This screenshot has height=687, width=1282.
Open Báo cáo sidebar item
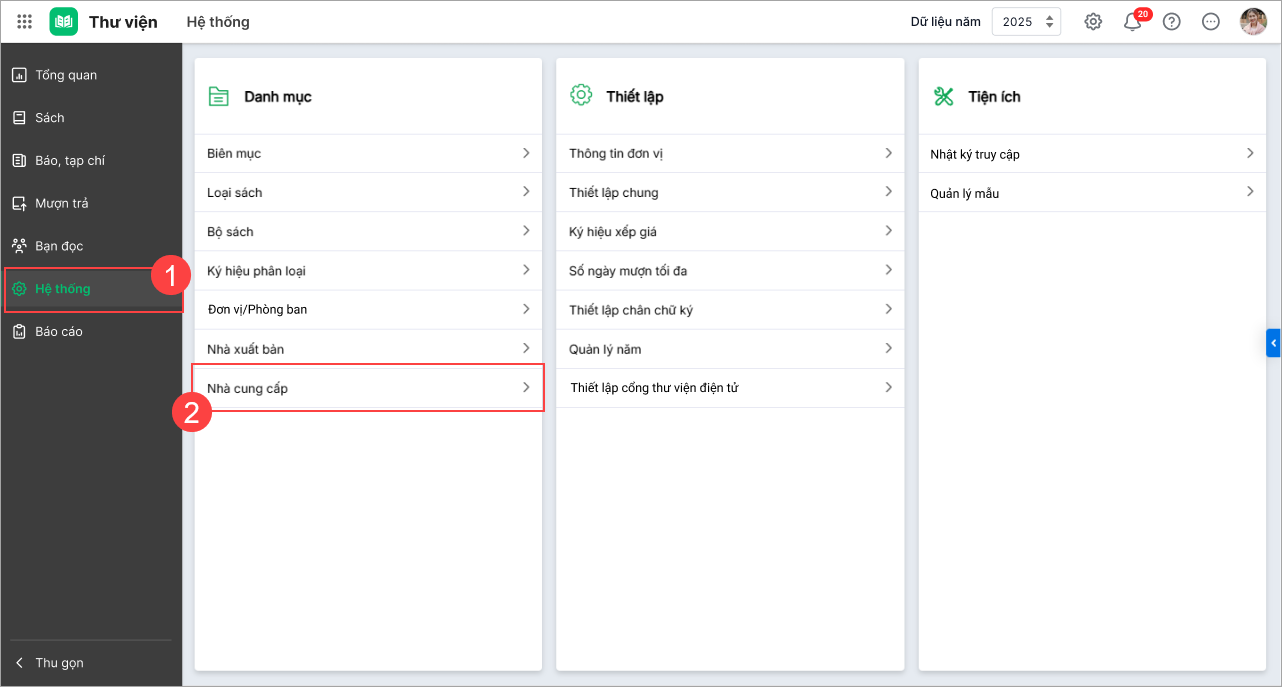tap(59, 331)
